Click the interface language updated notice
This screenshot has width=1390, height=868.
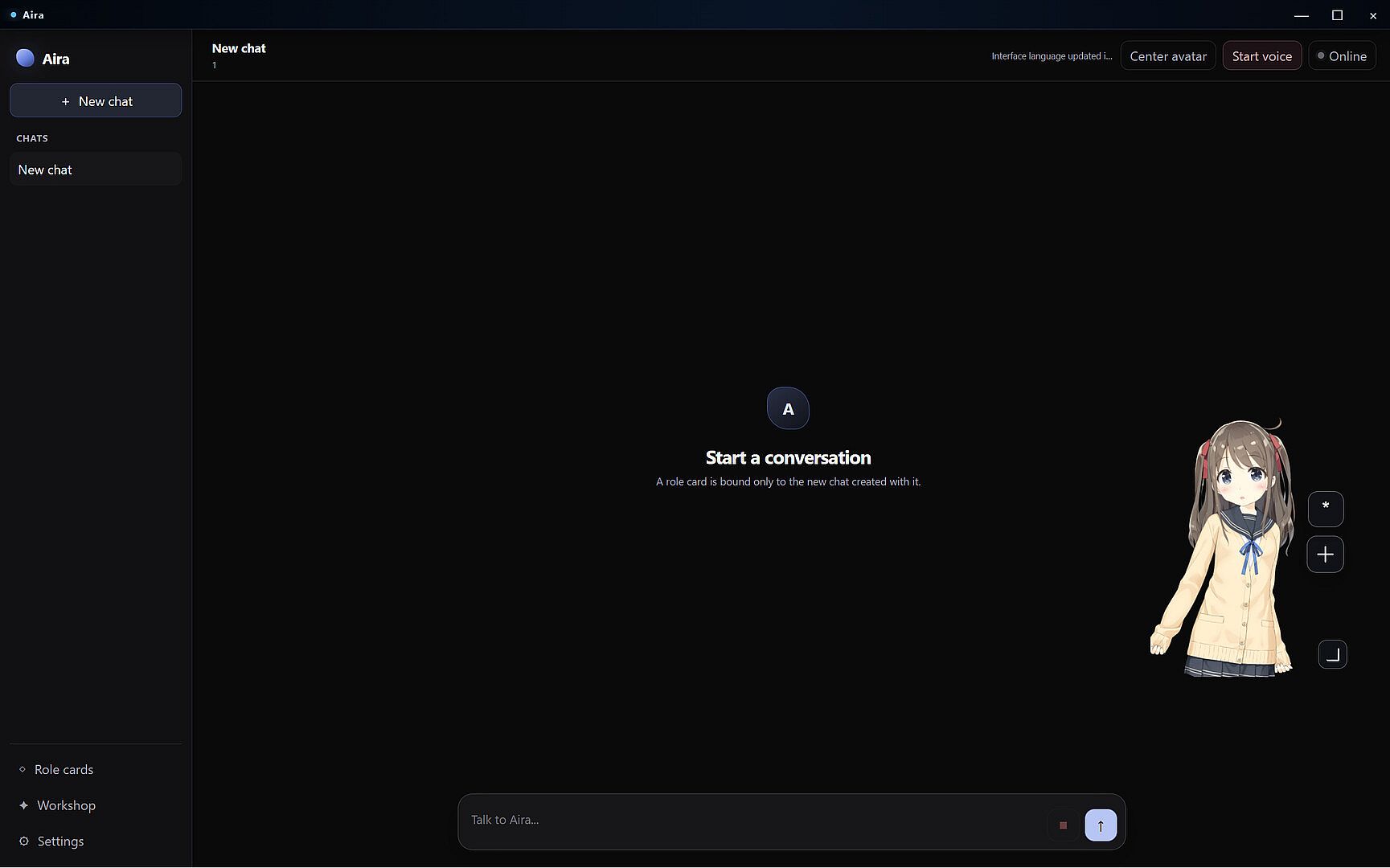click(x=1052, y=56)
